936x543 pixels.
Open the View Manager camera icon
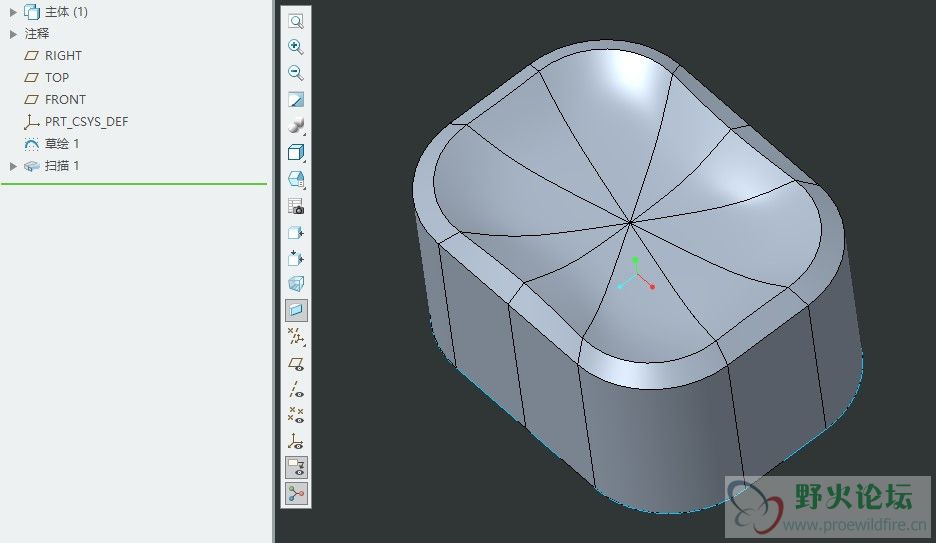pyautogui.click(x=296, y=206)
